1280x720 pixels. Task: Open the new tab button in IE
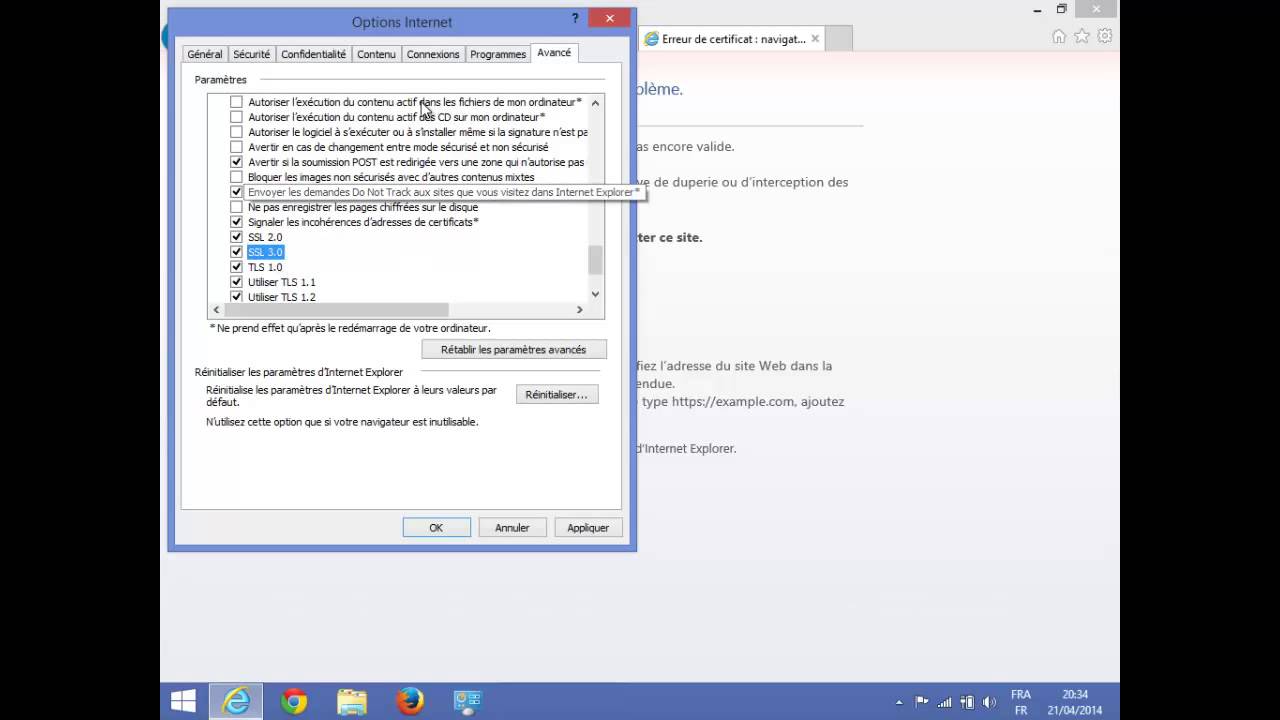coord(839,39)
